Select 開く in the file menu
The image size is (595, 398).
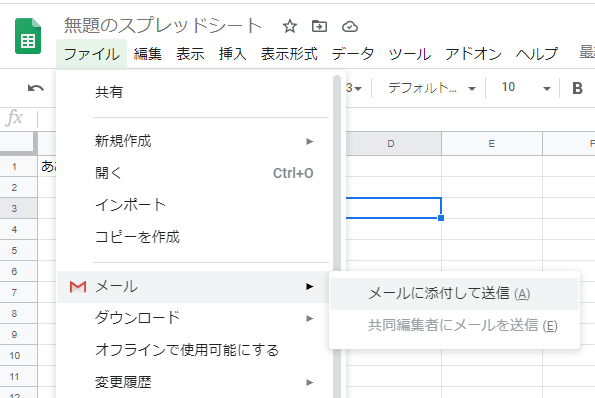coord(193,173)
